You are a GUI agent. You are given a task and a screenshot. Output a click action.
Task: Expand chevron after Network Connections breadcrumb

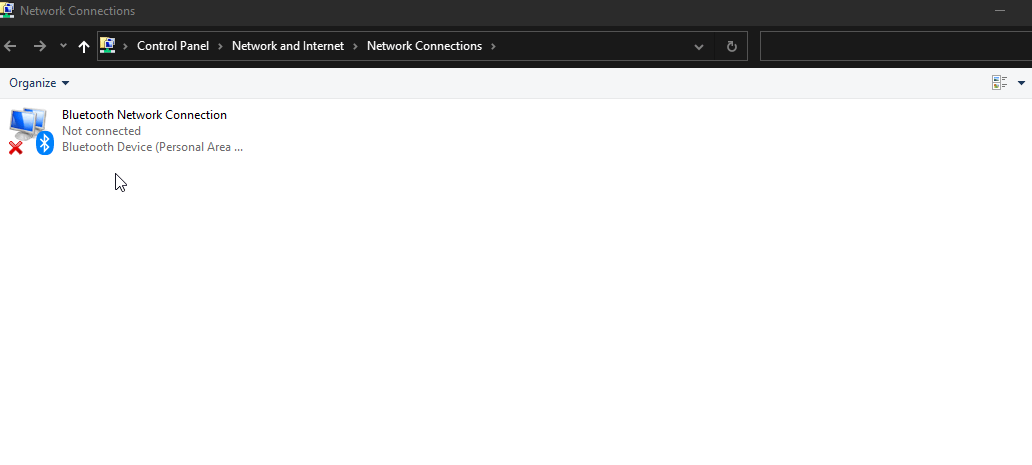tap(494, 46)
